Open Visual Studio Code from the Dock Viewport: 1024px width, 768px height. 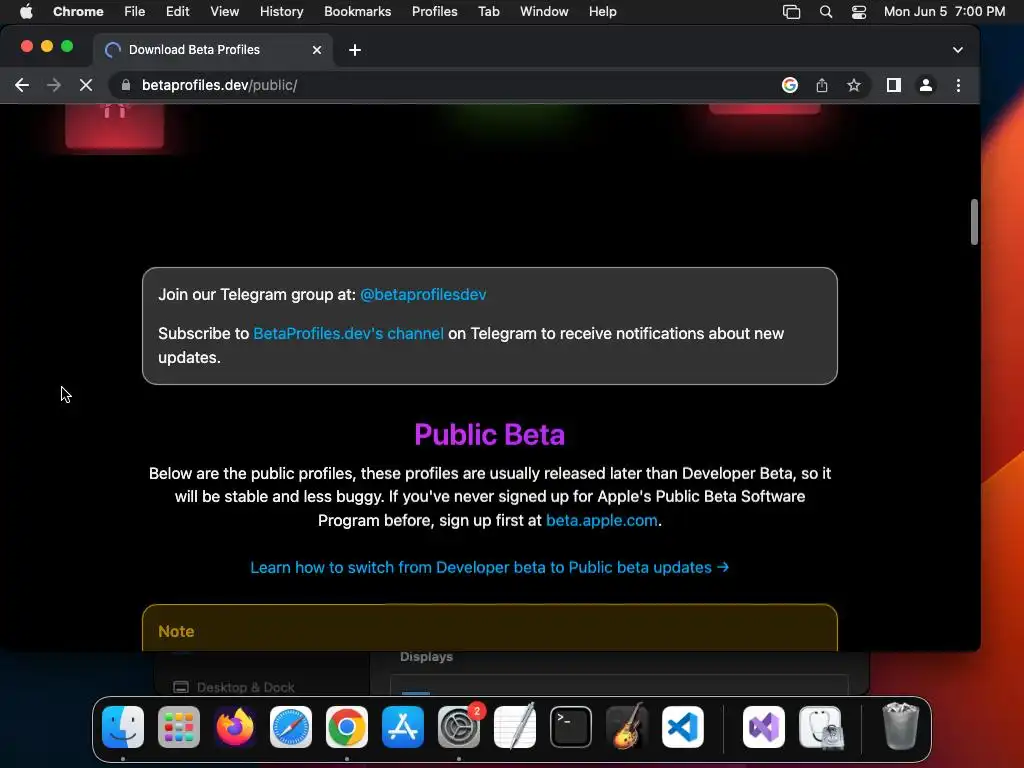point(683,727)
